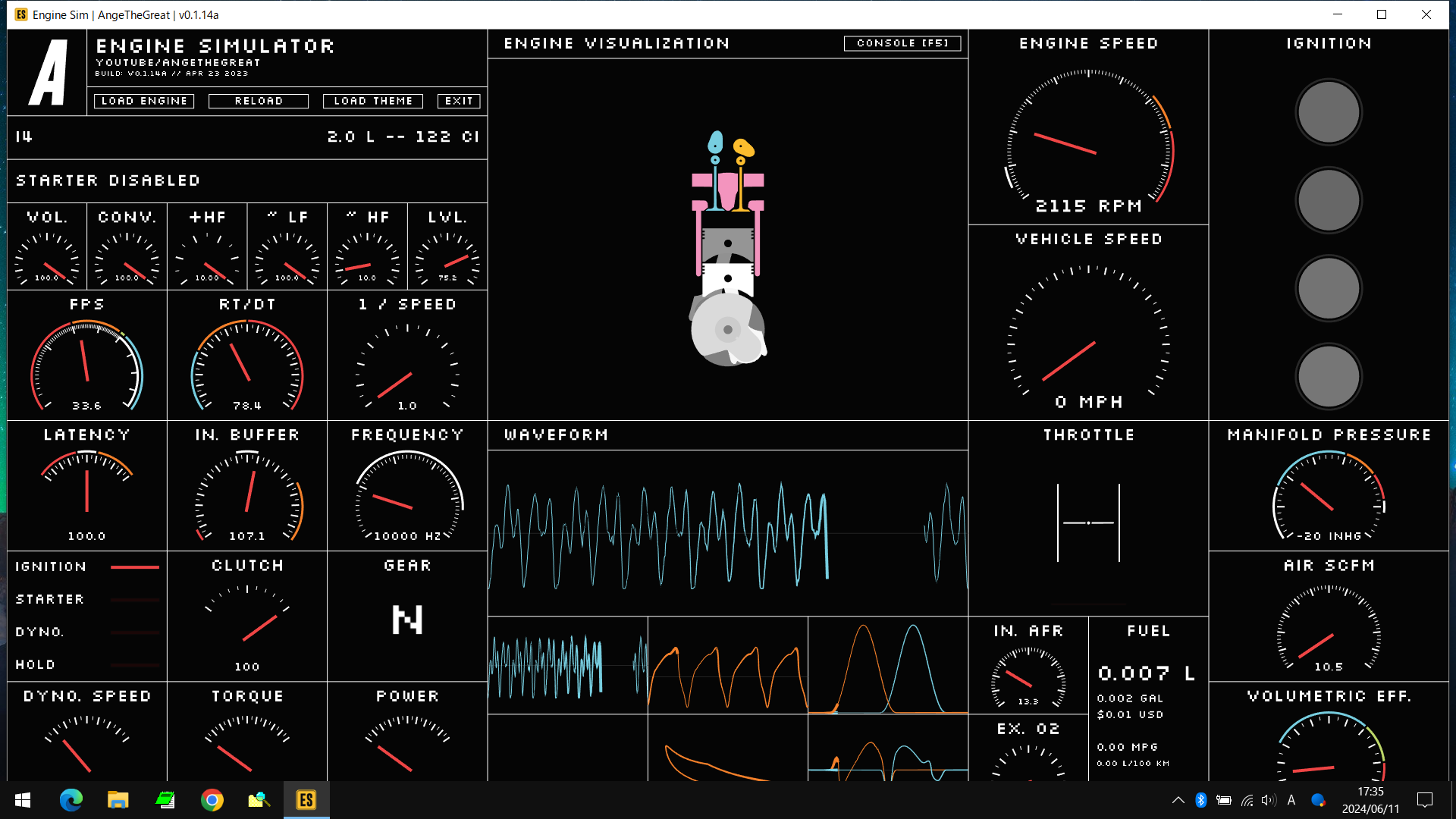Click the THROTTLE slider control

(x=1089, y=522)
